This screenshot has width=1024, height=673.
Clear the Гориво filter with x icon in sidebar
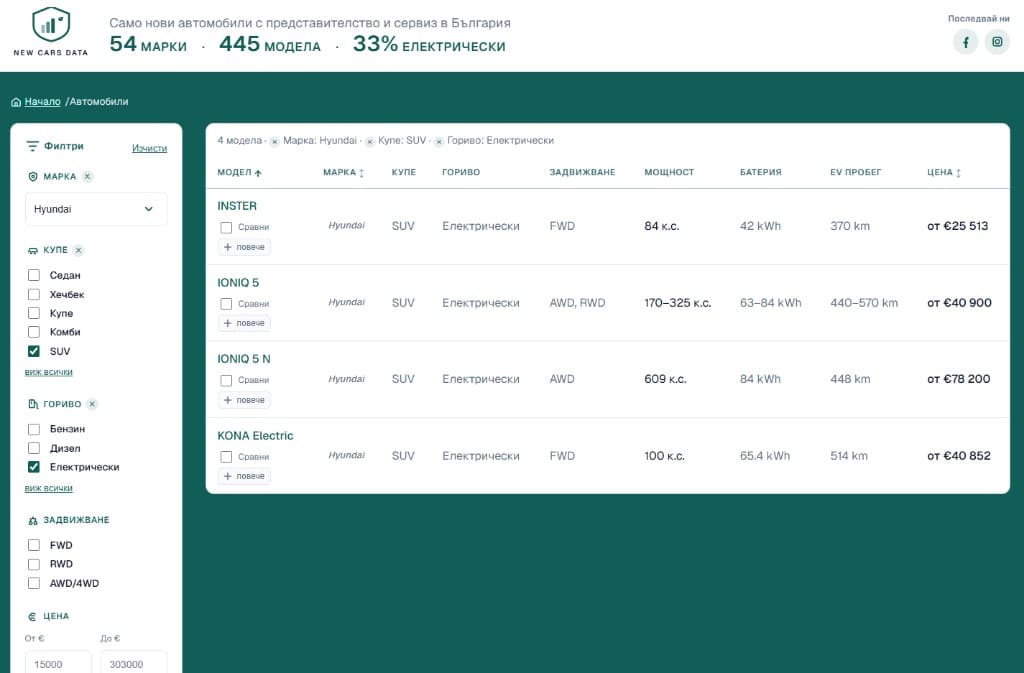(92, 404)
